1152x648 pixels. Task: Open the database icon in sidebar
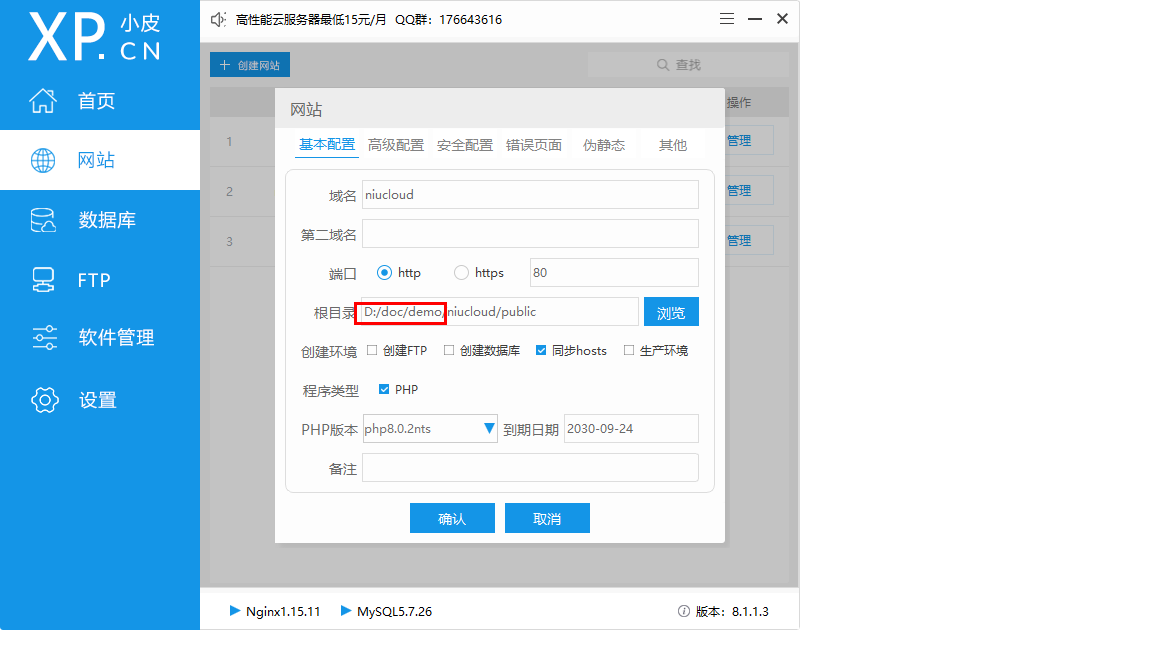coord(43,220)
